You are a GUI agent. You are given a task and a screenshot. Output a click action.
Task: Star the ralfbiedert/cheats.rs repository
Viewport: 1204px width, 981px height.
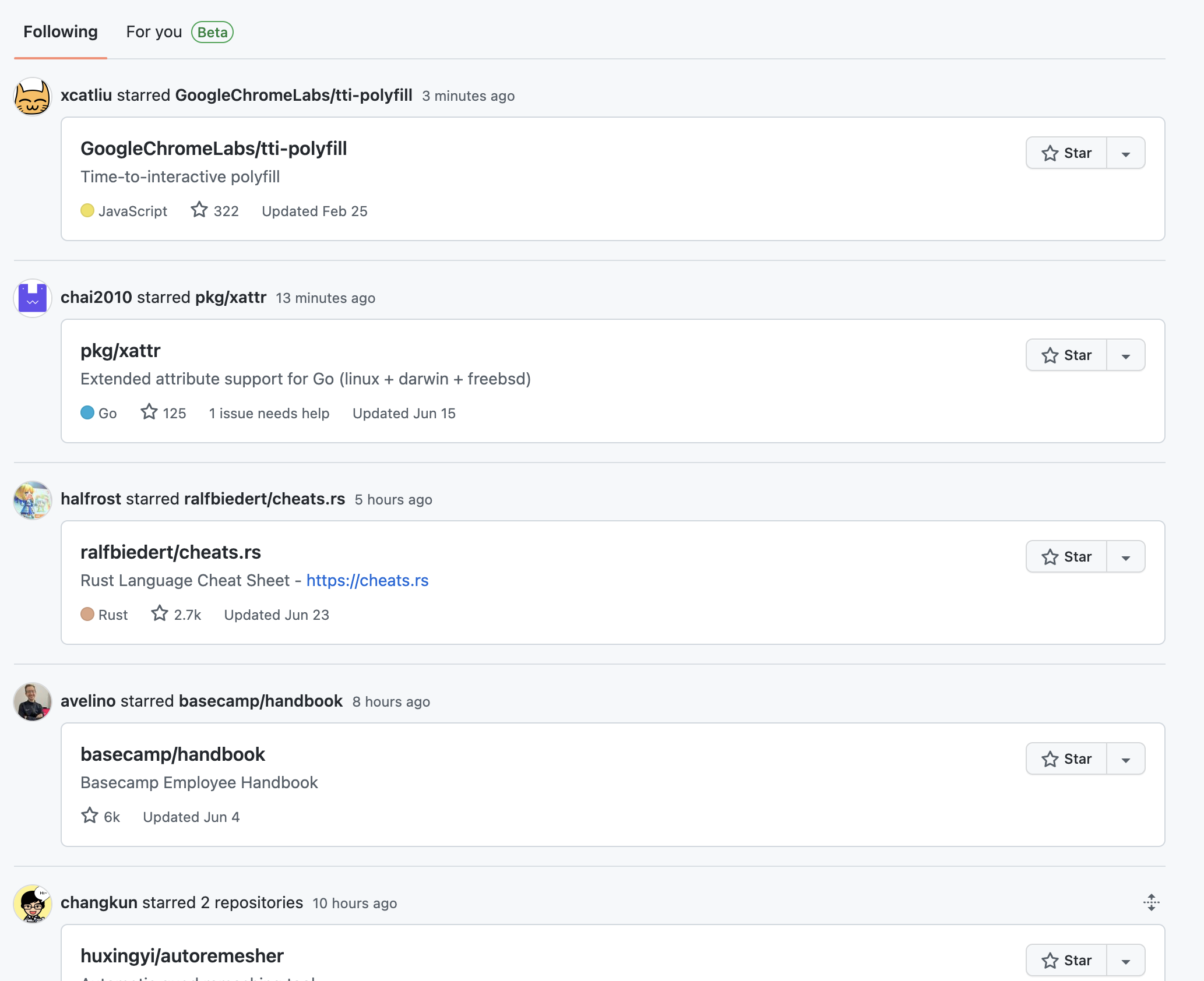point(1066,557)
